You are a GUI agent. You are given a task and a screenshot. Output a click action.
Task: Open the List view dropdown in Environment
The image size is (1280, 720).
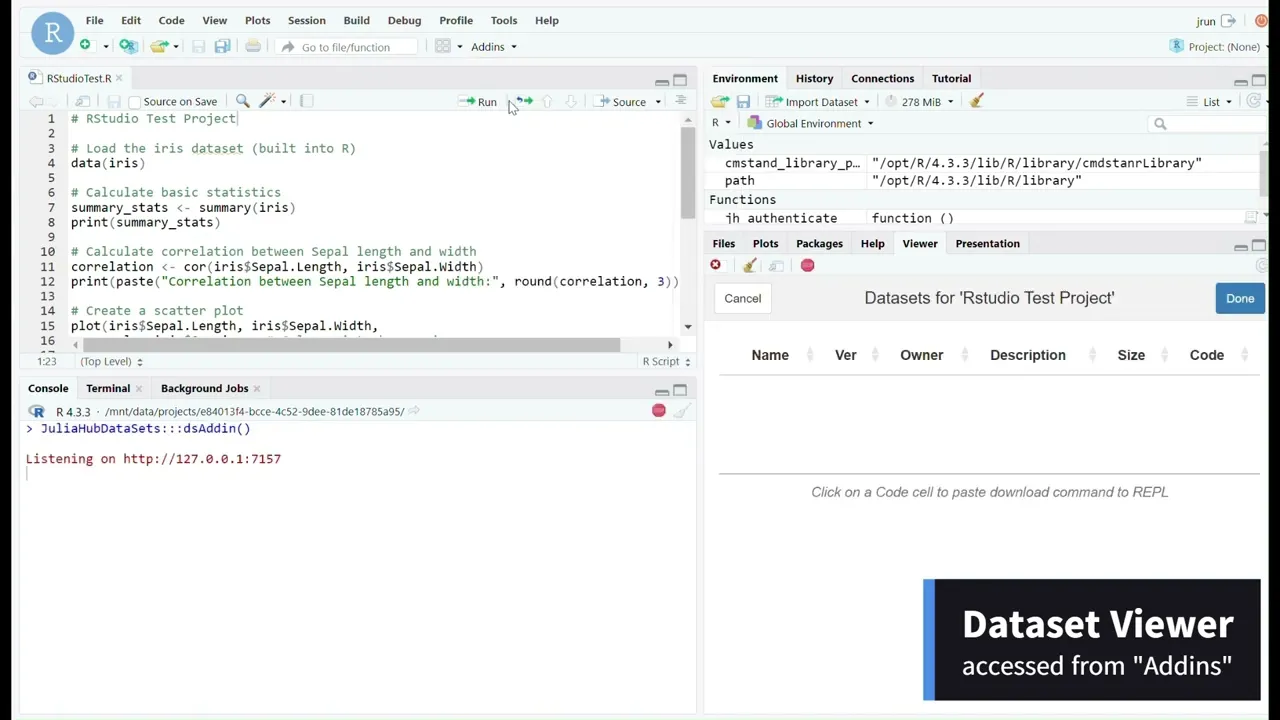pyautogui.click(x=1209, y=102)
